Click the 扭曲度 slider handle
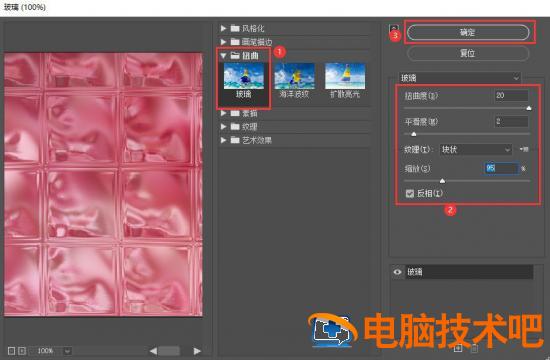The height and width of the screenshot is (360, 550). [529, 108]
